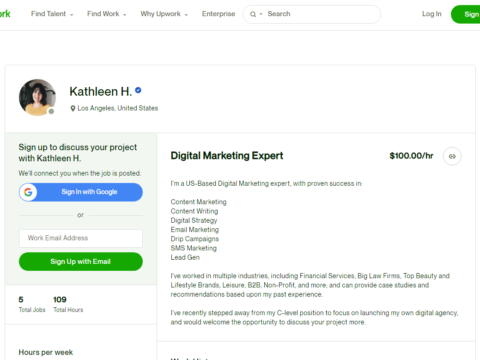
Task: Click the Hours per week heading
Action: tap(46, 352)
